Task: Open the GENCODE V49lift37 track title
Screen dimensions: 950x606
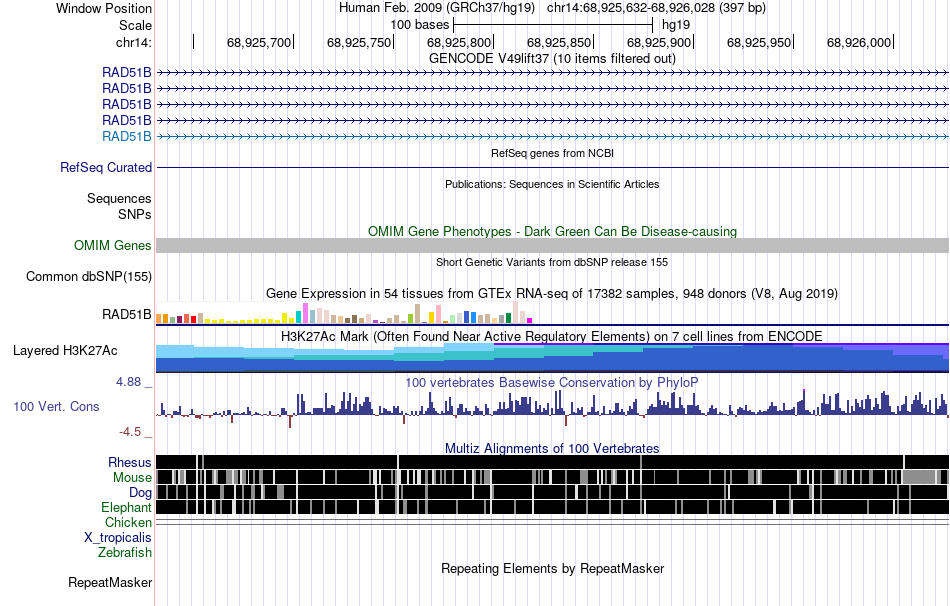Action: pyautogui.click(x=552, y=58)
